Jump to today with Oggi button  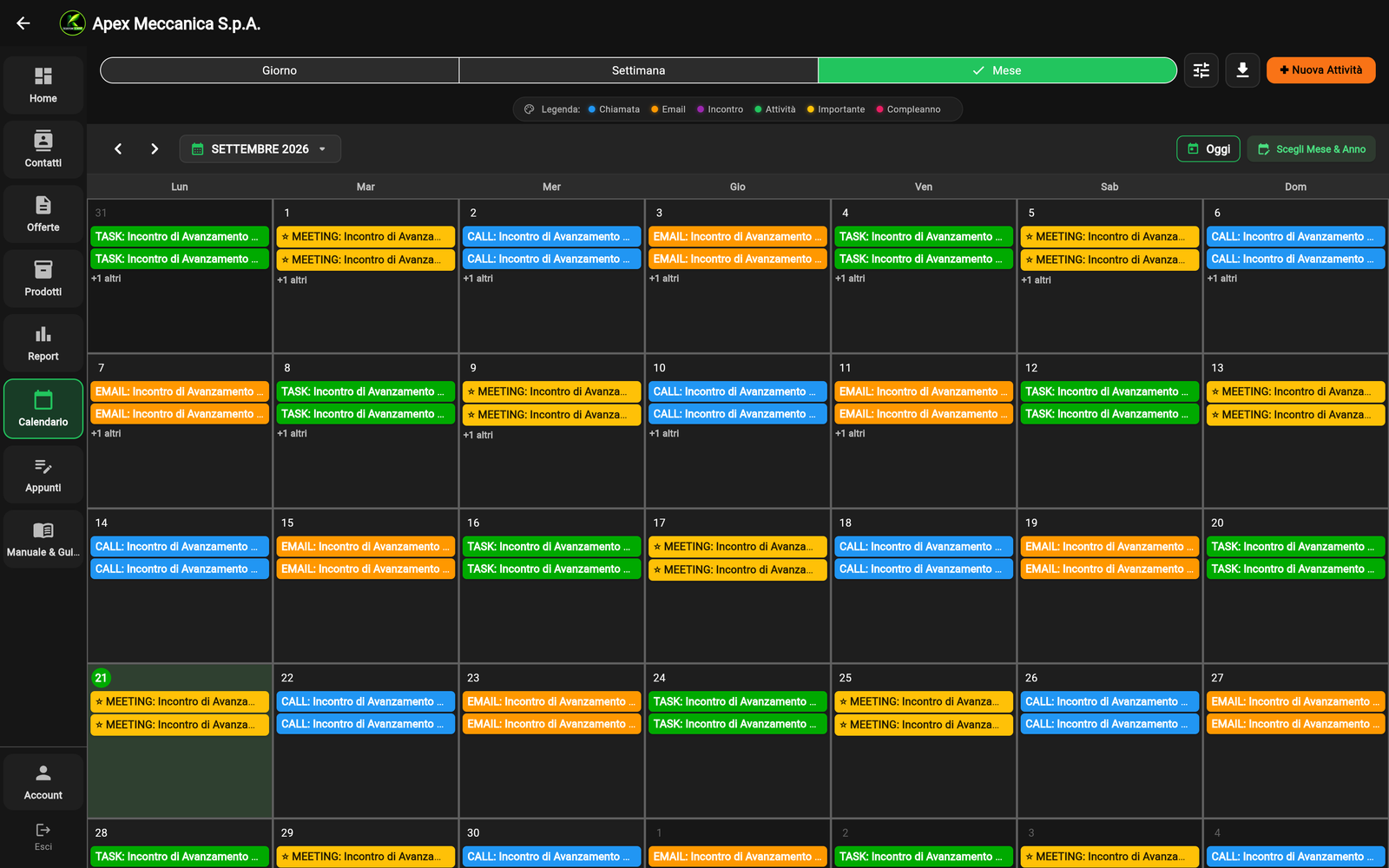pyautogui.click(x=1208, y=149)
